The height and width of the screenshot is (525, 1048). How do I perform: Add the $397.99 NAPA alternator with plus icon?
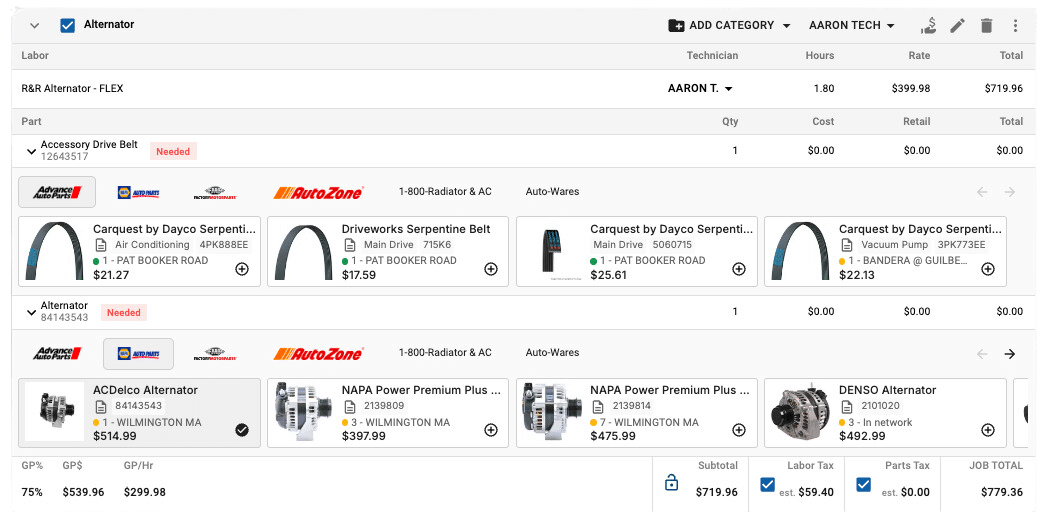coord(491,430)
